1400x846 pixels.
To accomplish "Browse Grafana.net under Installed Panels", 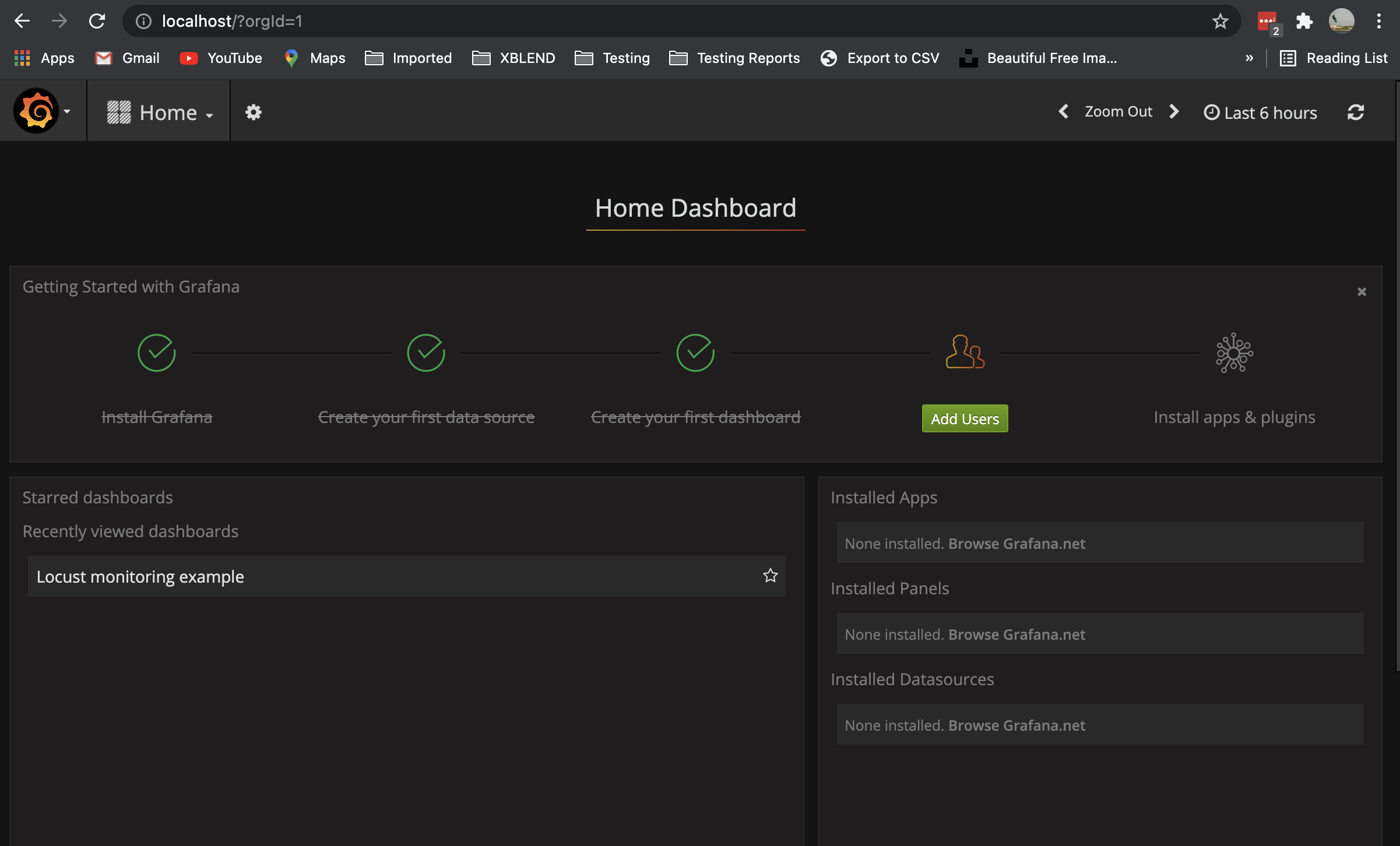I will [1016, 634].
